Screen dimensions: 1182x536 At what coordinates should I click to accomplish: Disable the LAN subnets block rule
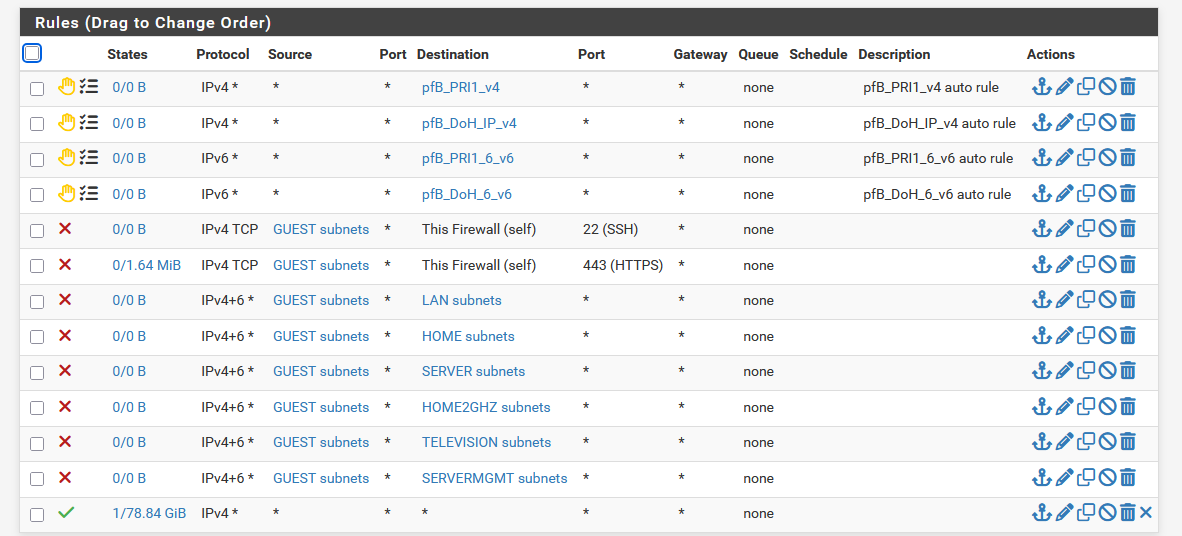(1107, 299)
